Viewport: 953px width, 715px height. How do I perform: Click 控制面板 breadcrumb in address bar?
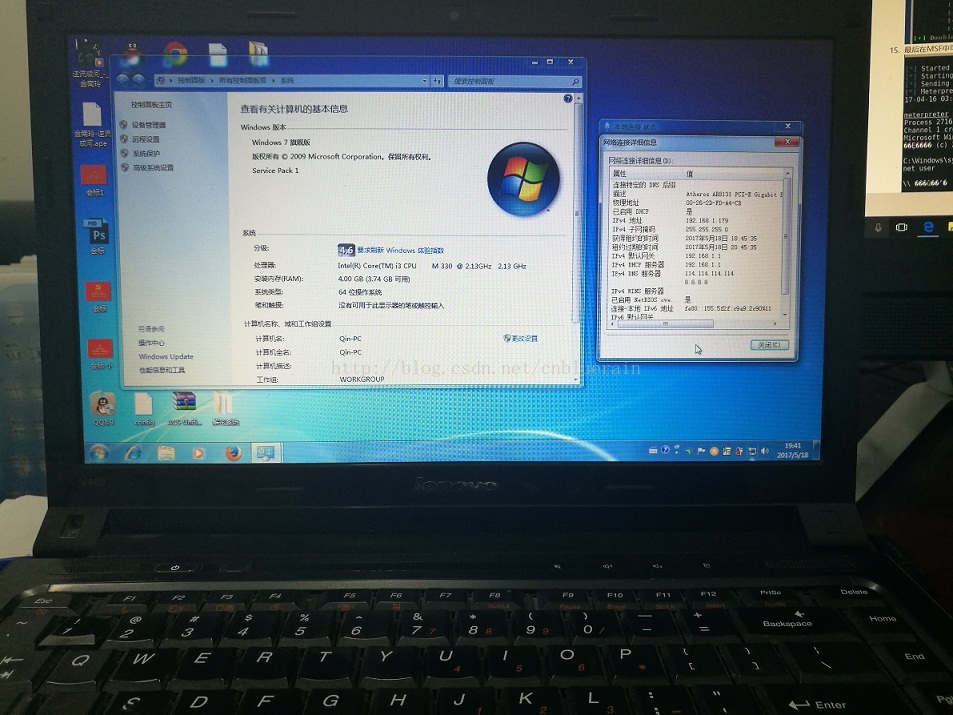pos(191,80)
